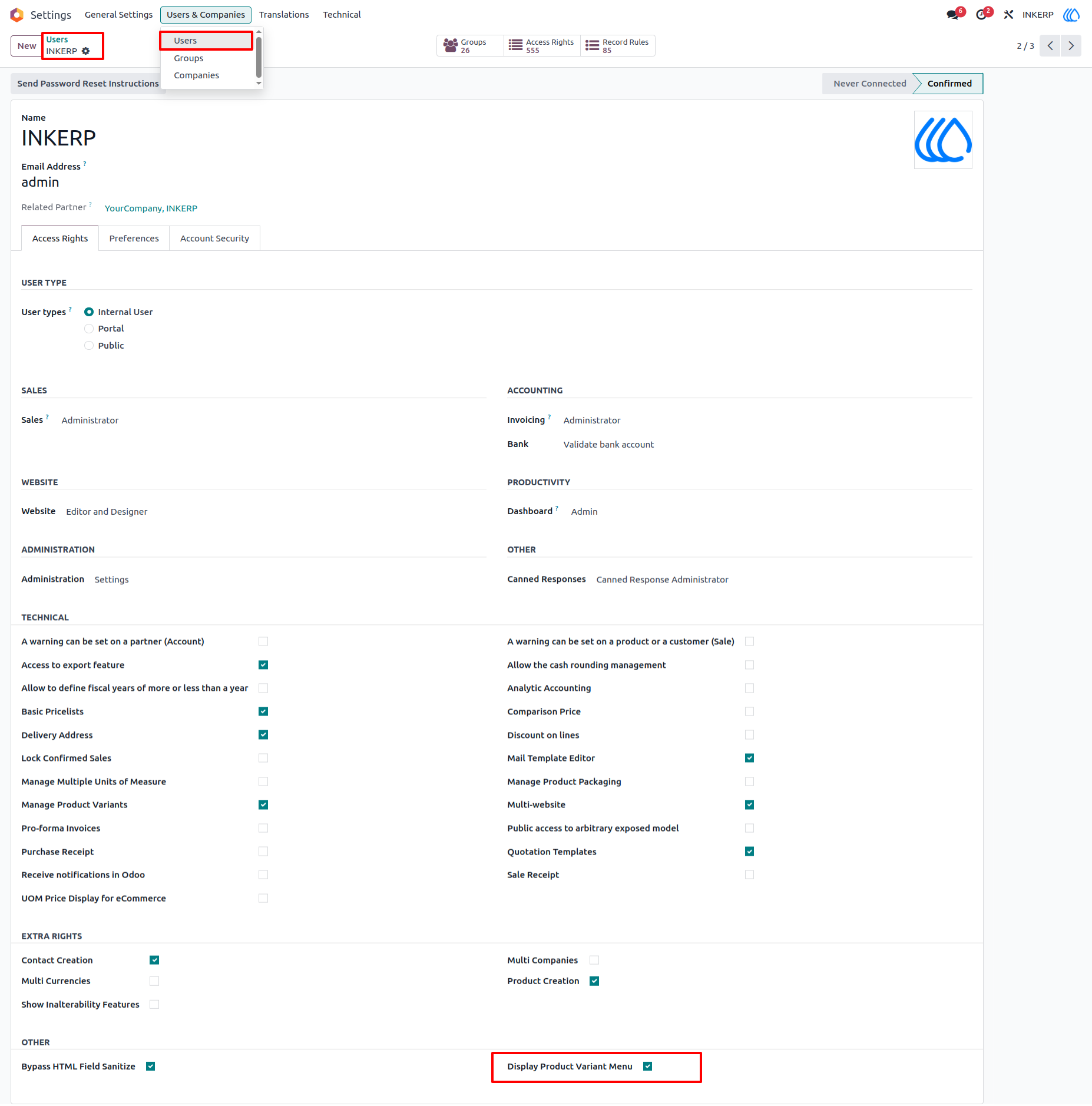Open the Access Rights list icon
Viewport: 1092px width, 1106px height.
515,45
